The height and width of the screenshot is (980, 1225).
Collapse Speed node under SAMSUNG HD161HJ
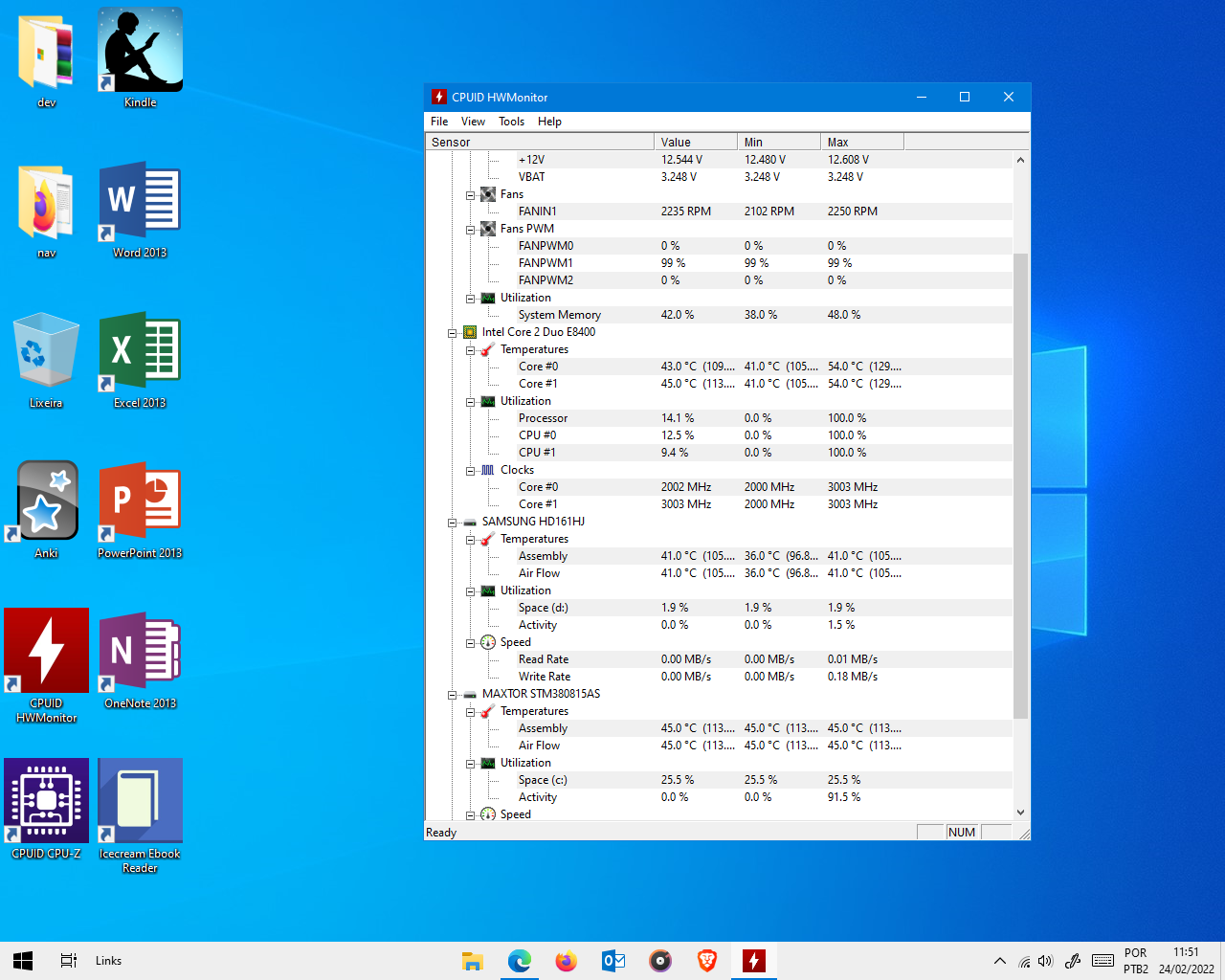(x=471, y=643)
